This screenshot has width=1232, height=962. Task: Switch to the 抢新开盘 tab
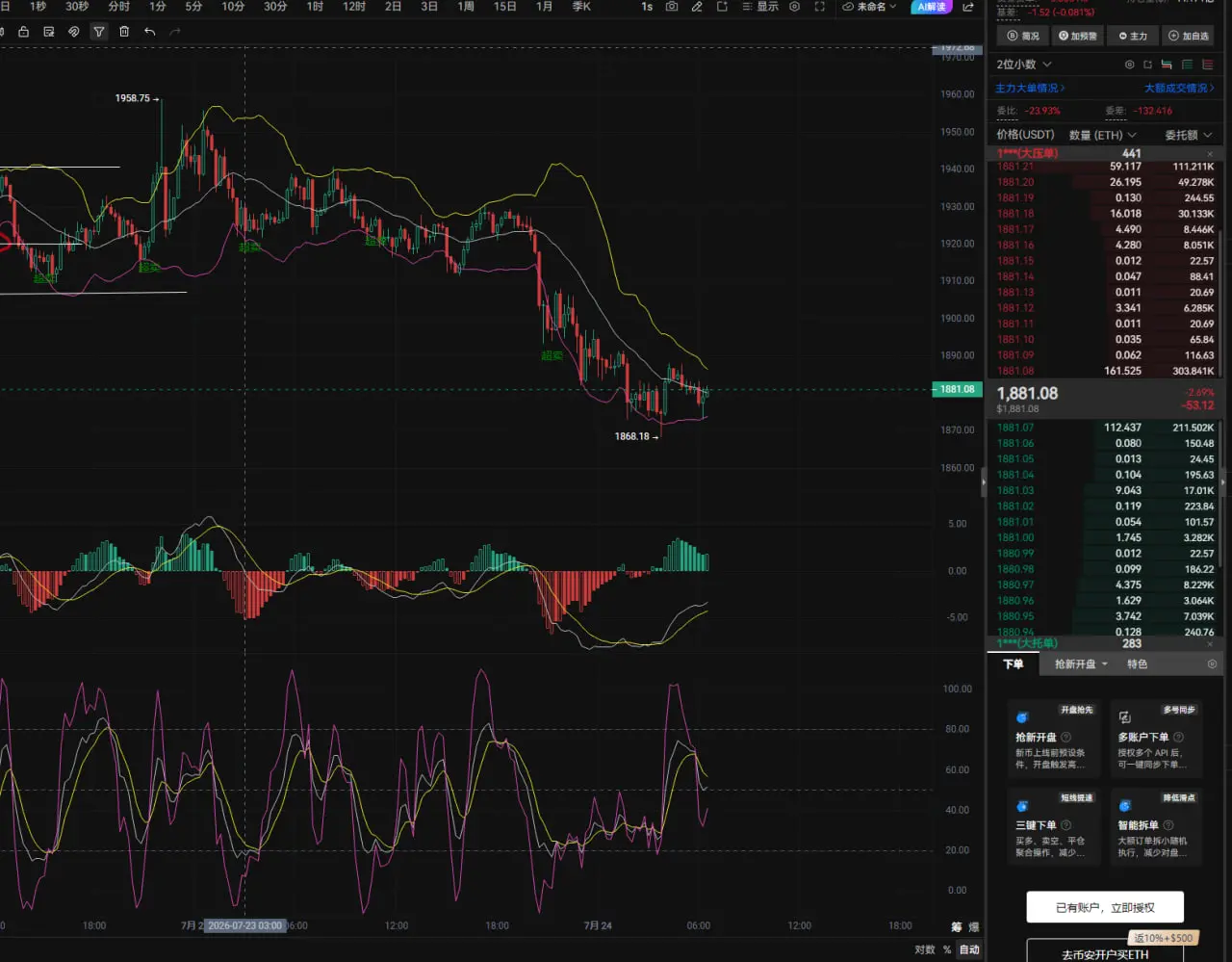(1081, 664)
